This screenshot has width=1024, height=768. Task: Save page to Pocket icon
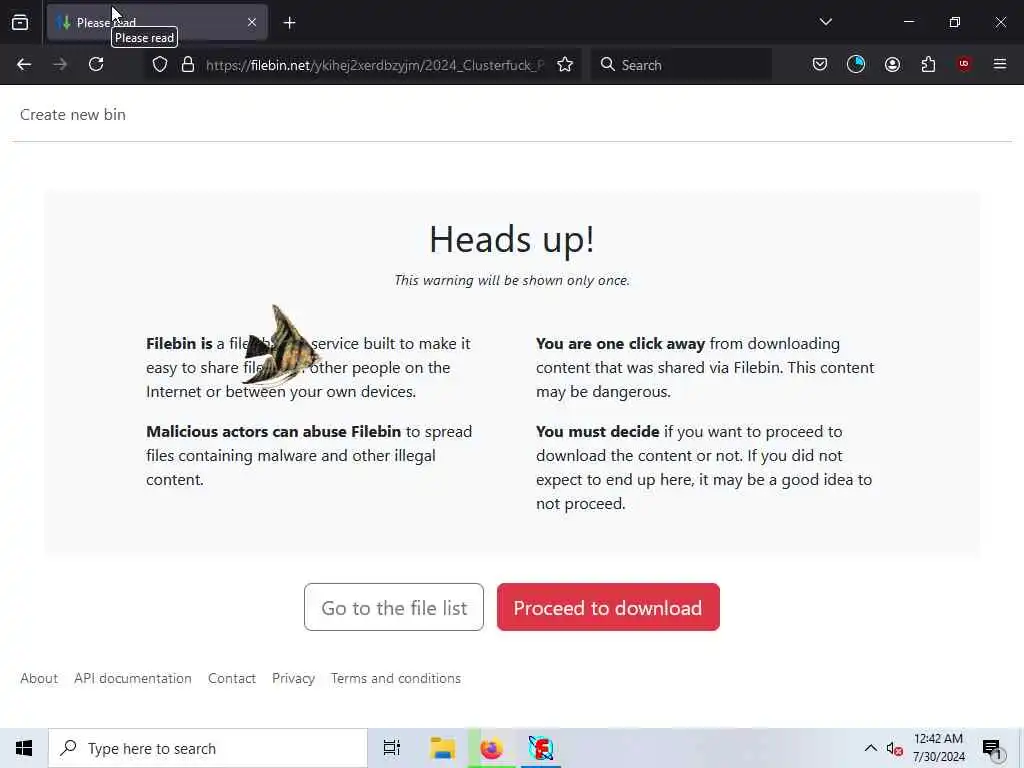820,65
